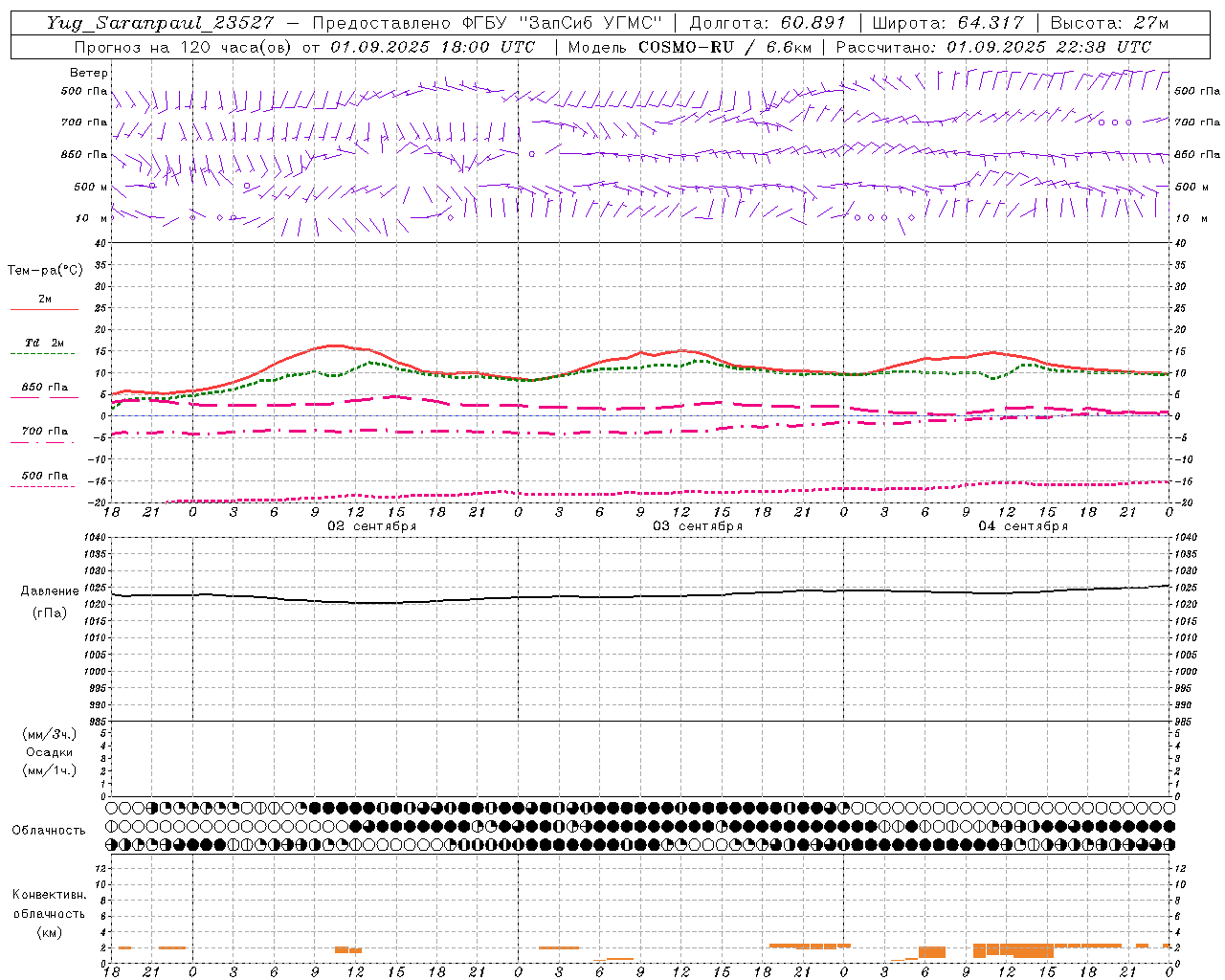Click the 2м temperature legend entry
The image size is (1225, 980).
[x=45, y=299]
